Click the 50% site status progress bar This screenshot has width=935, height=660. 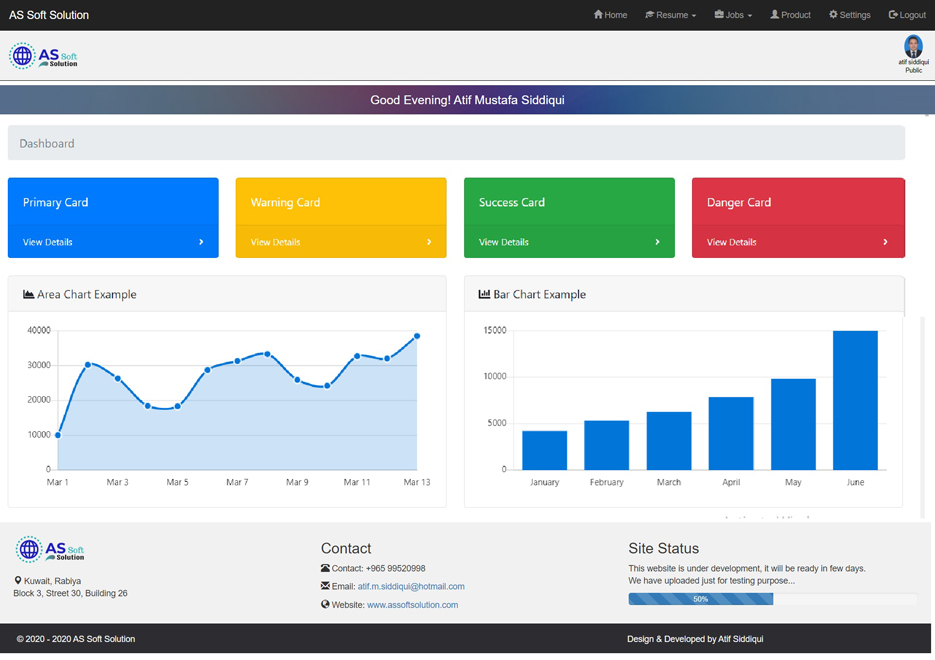tap(701, 599)
